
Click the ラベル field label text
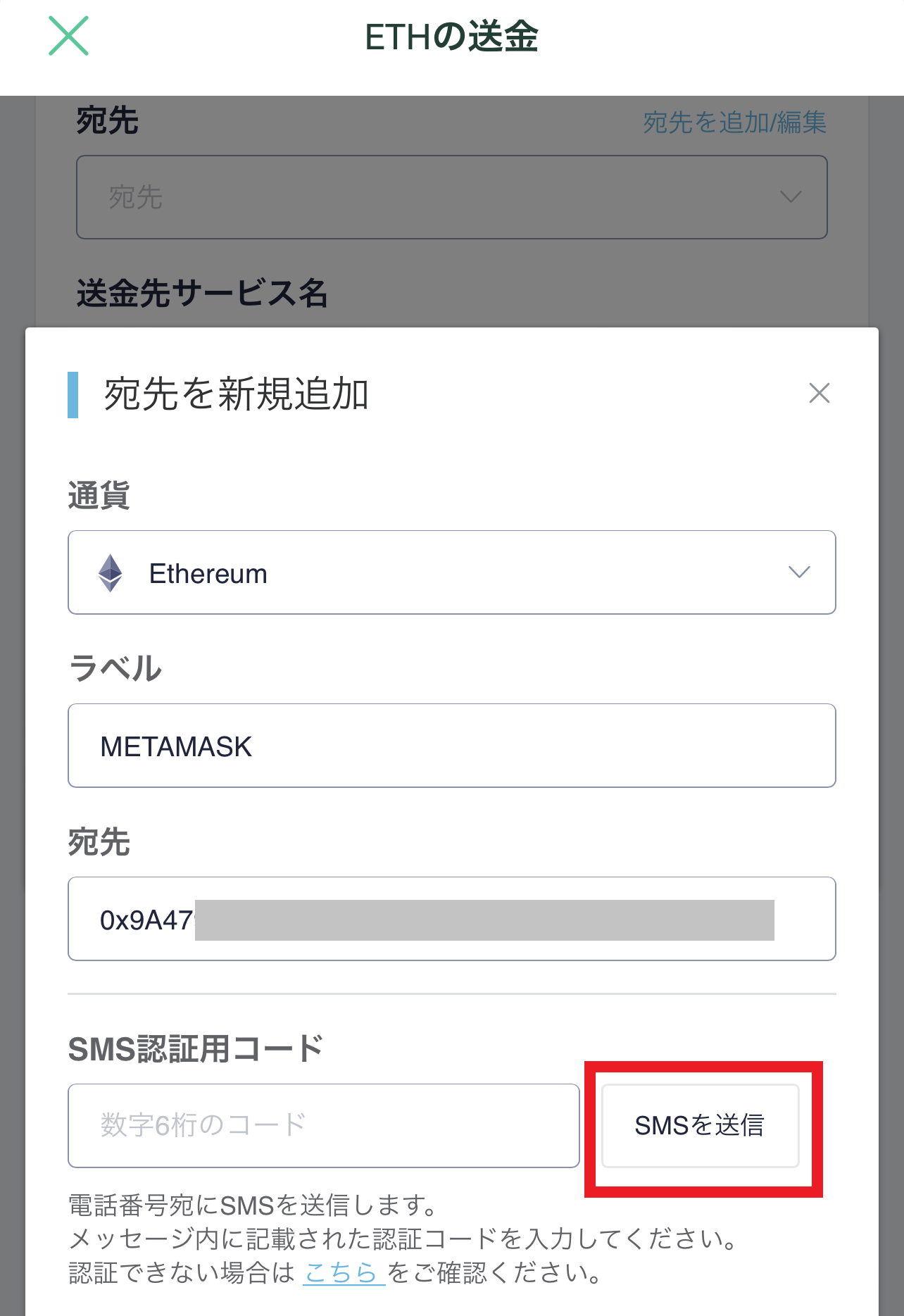115,668
